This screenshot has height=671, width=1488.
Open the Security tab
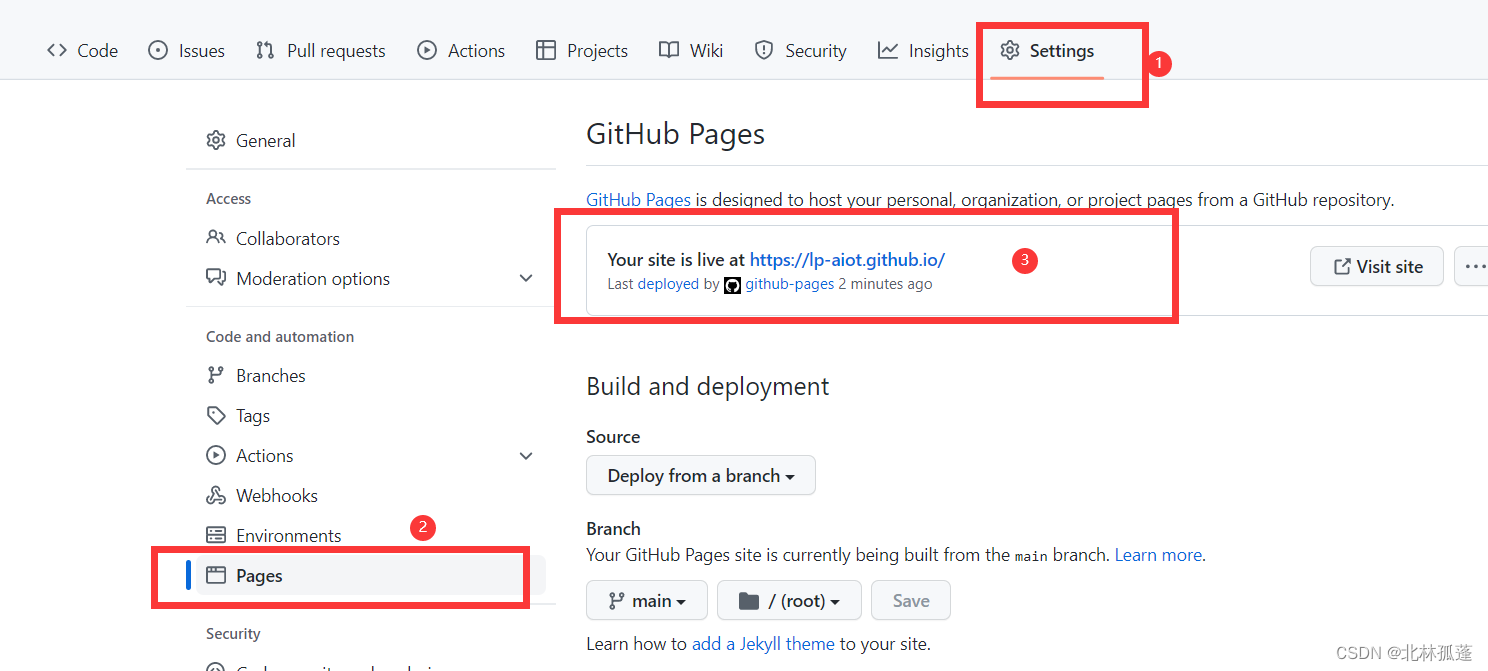[x=800, y=50]
